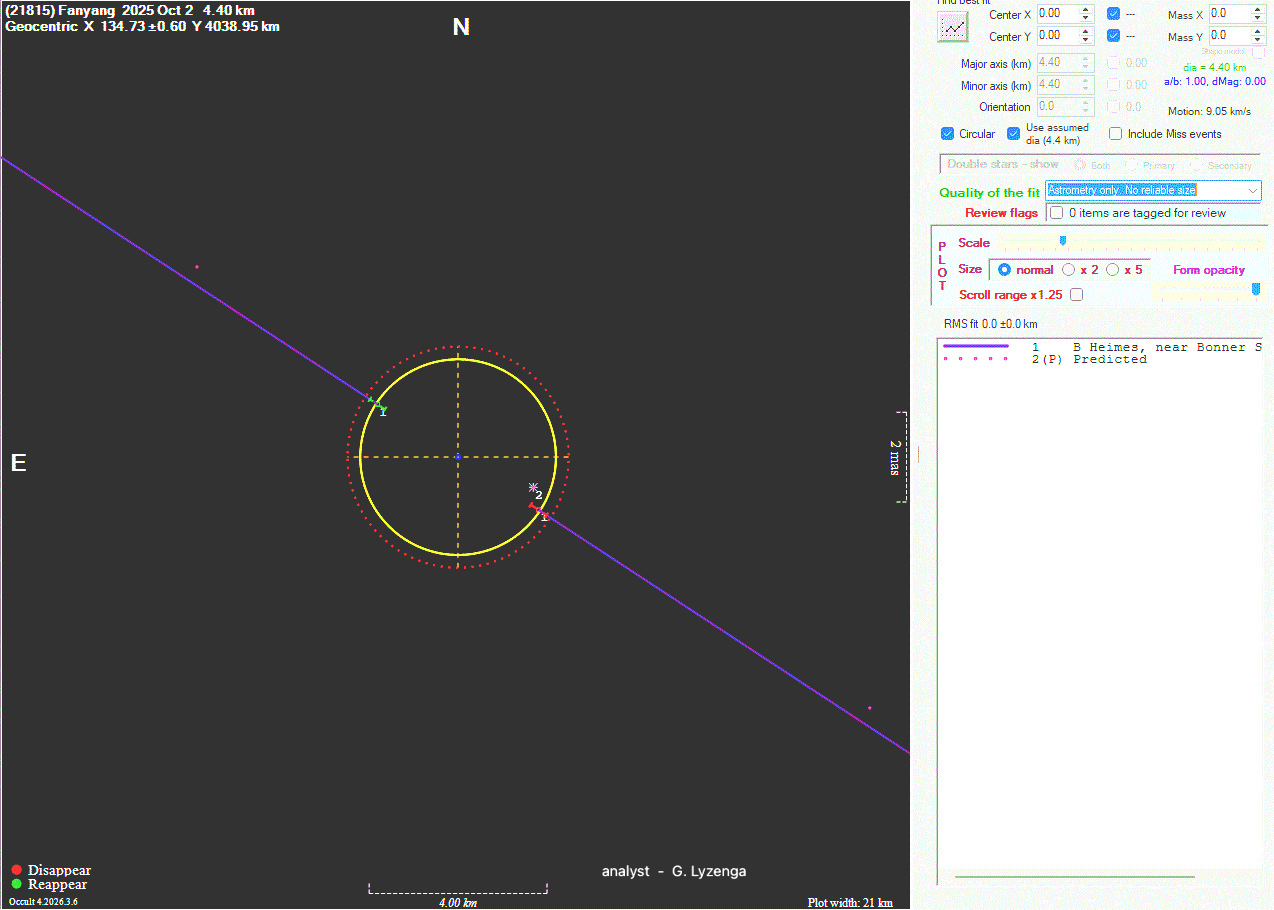Image resolution: width=1274 pixels, height=910 pixels.
Task: Click the green Reappear legend dot
Action: pos(16,884)
